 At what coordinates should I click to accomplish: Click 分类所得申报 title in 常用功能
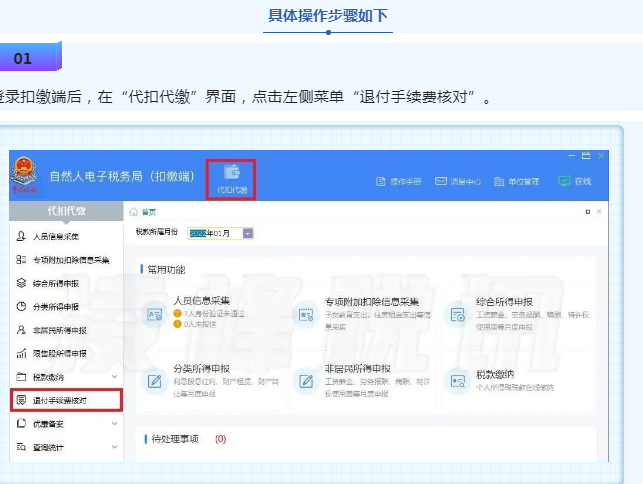pos(201,368)
